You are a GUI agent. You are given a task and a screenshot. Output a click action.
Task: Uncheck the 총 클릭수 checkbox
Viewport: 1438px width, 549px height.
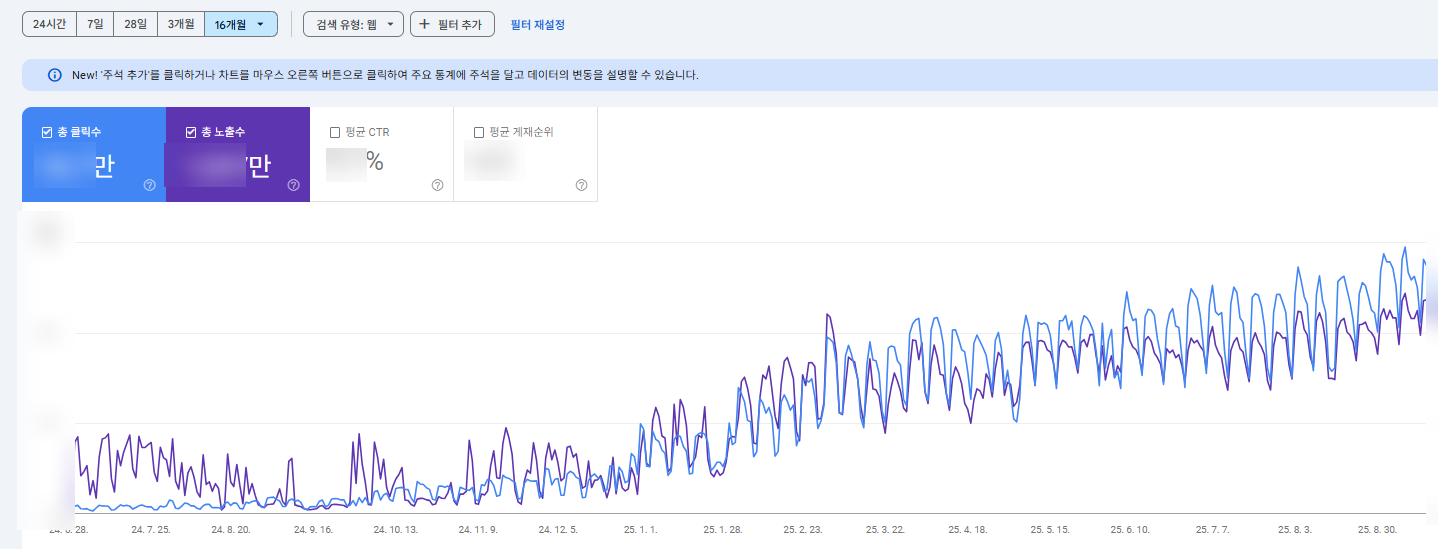point(47,132)
